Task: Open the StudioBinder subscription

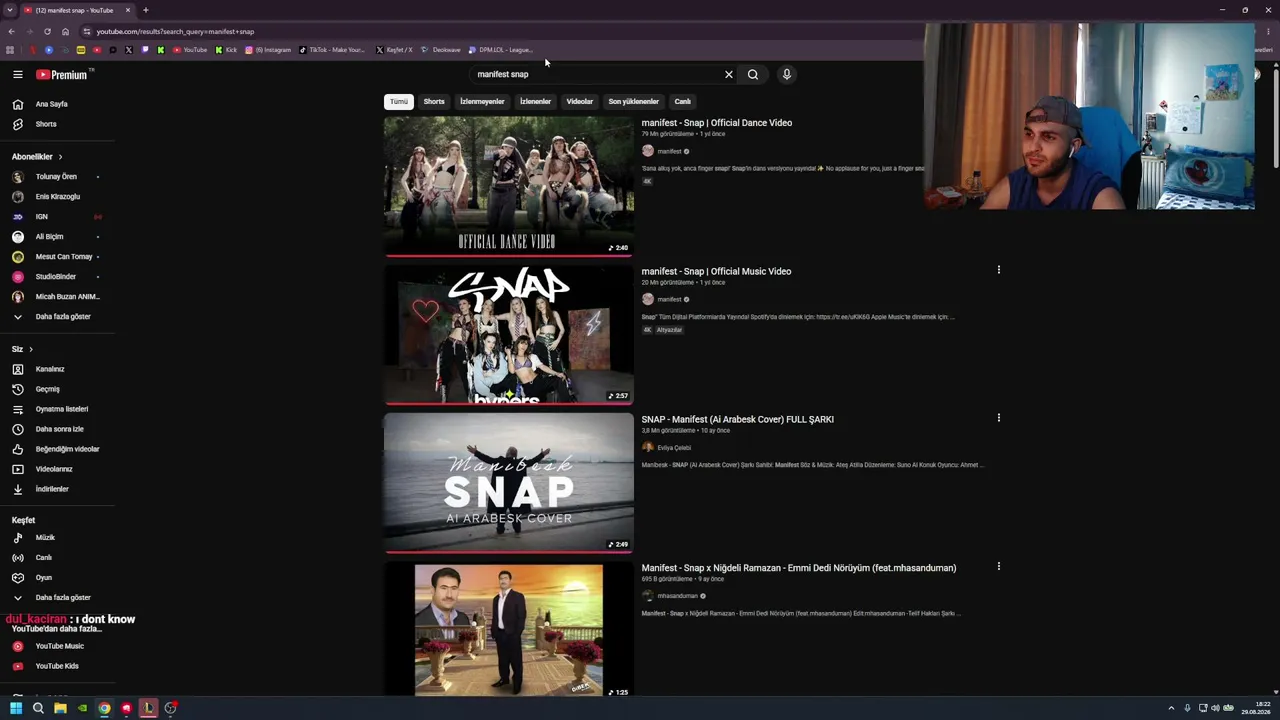Action: (57, 277)
